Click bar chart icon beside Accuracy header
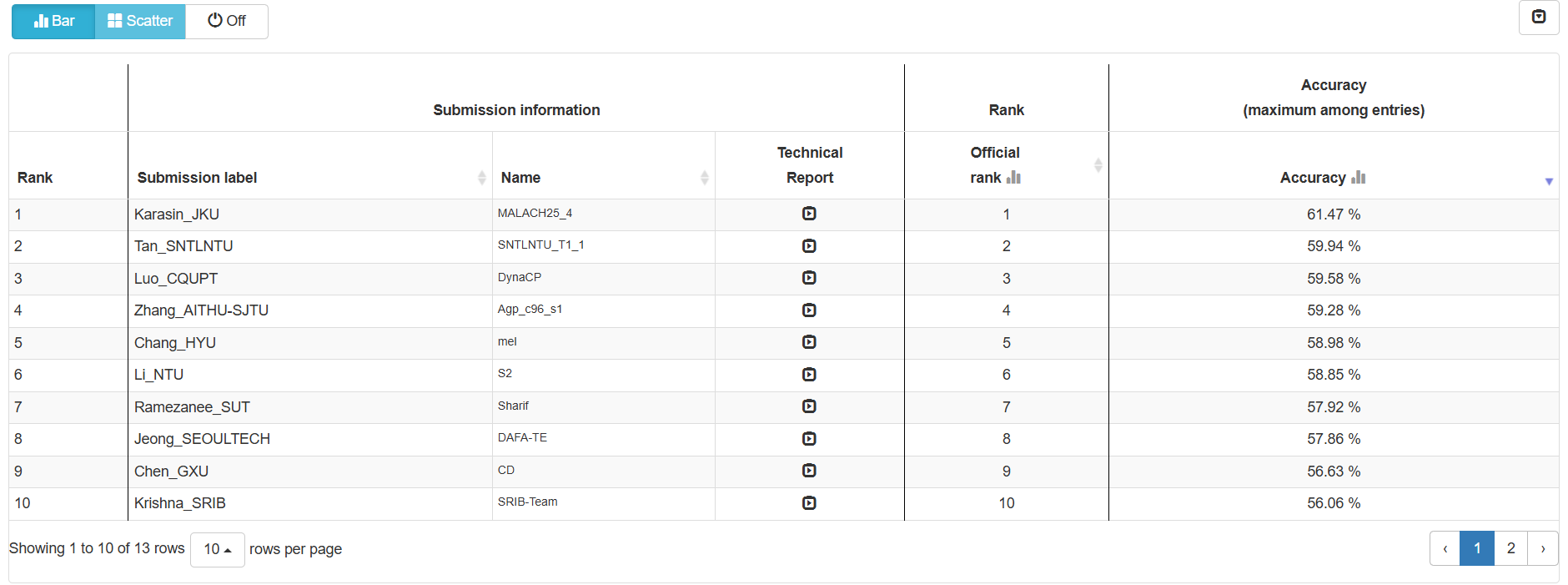 1359,178
